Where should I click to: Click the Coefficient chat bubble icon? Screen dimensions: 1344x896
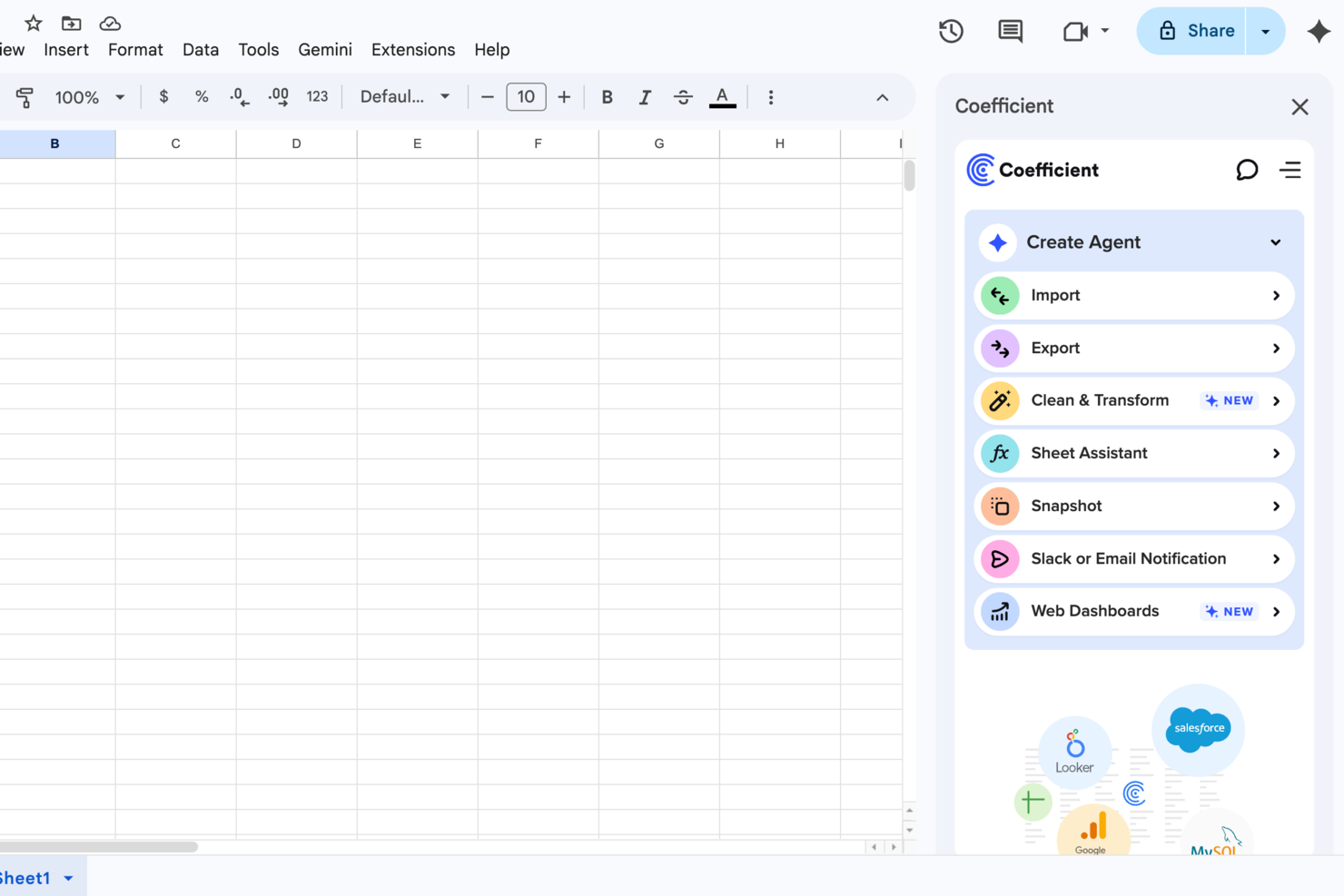point(1247,170)
